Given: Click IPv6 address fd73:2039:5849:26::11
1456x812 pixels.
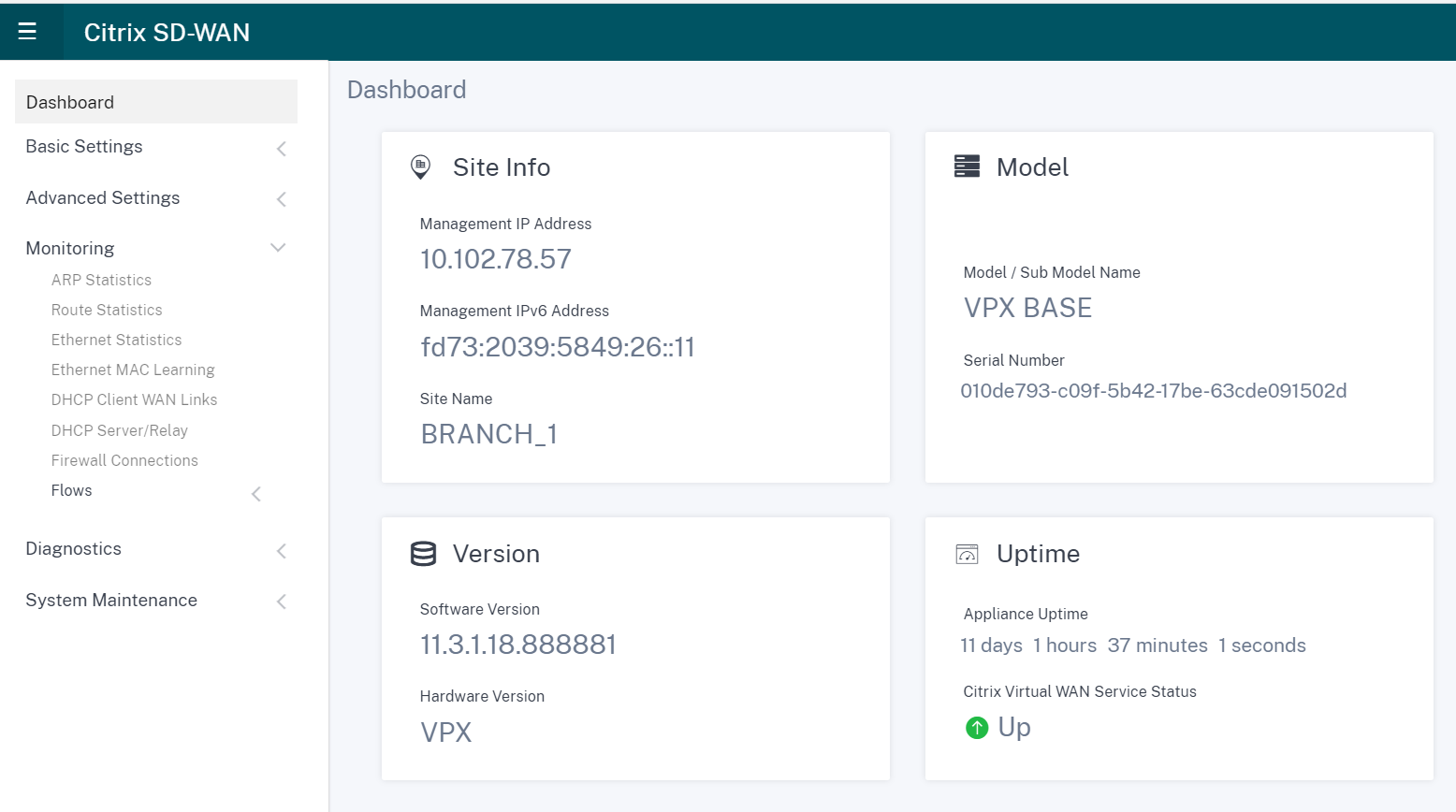Looking at the screenshot, I should 558,347.
